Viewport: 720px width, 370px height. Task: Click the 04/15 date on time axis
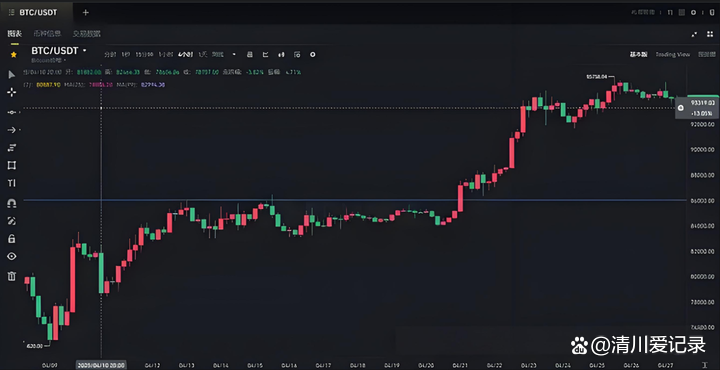[x=254, y=366]
